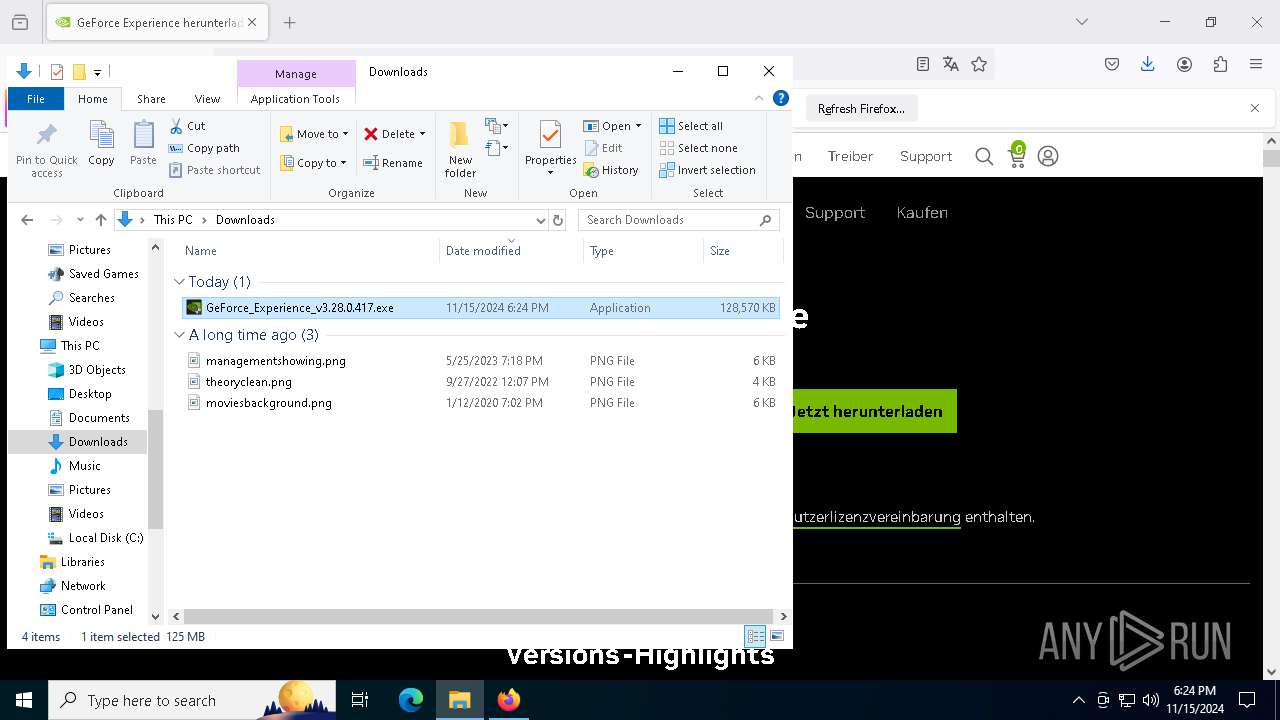Click the Copy ribbon icon
Image resolution: width=1280 pixels, height=720 pixels.
click(101, 143)
